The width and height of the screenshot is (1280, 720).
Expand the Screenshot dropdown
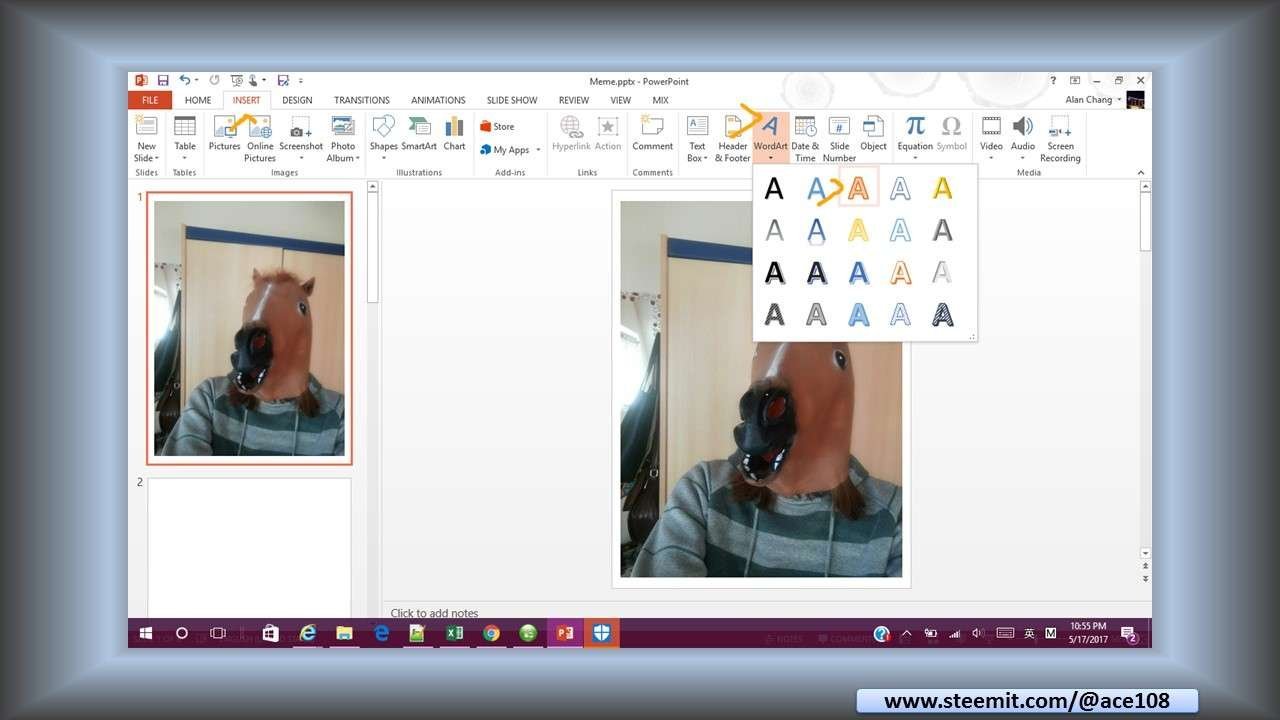(x=301, y=158)
